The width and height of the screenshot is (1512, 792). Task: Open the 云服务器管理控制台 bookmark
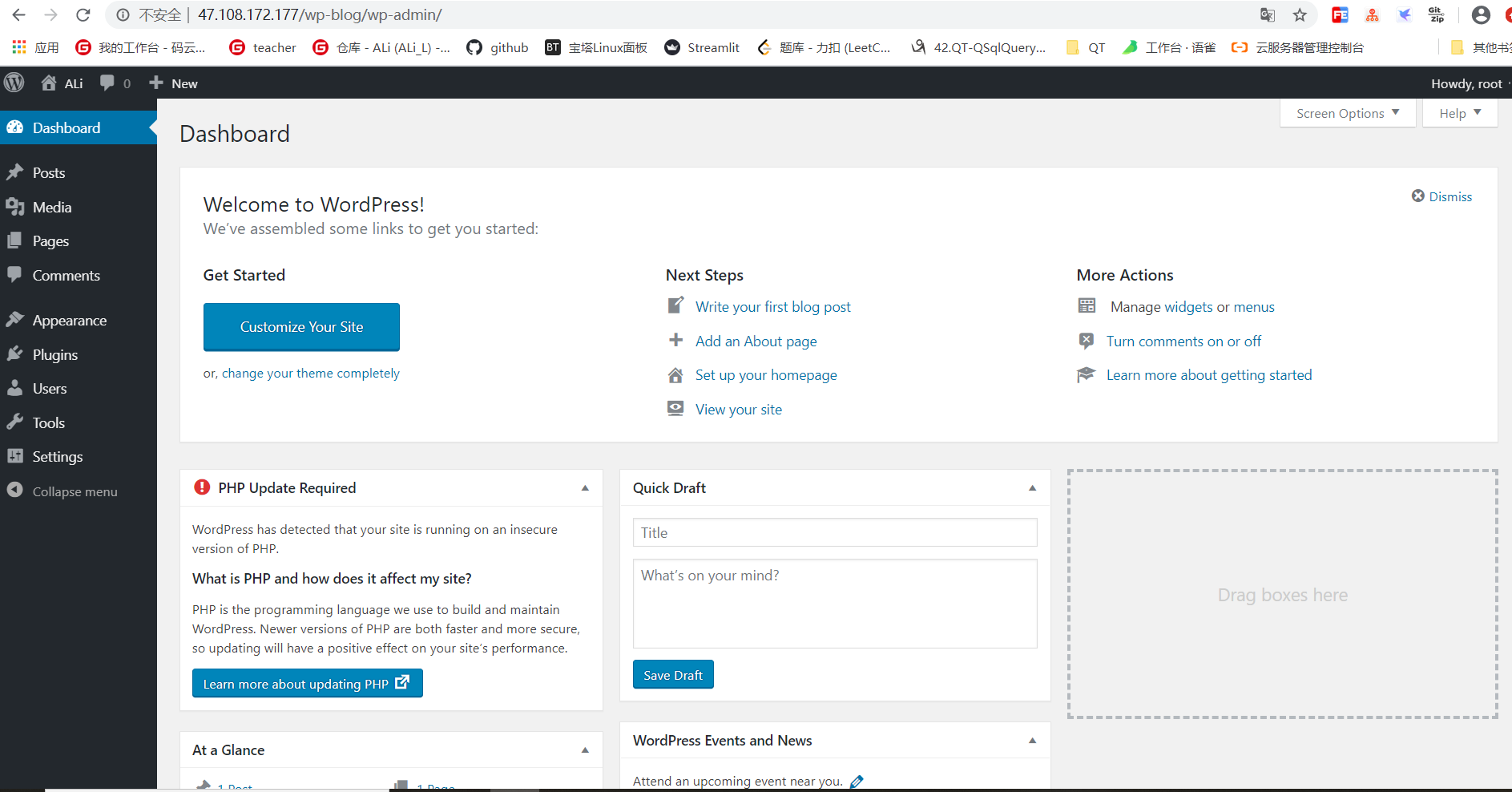click(1298, 47)
